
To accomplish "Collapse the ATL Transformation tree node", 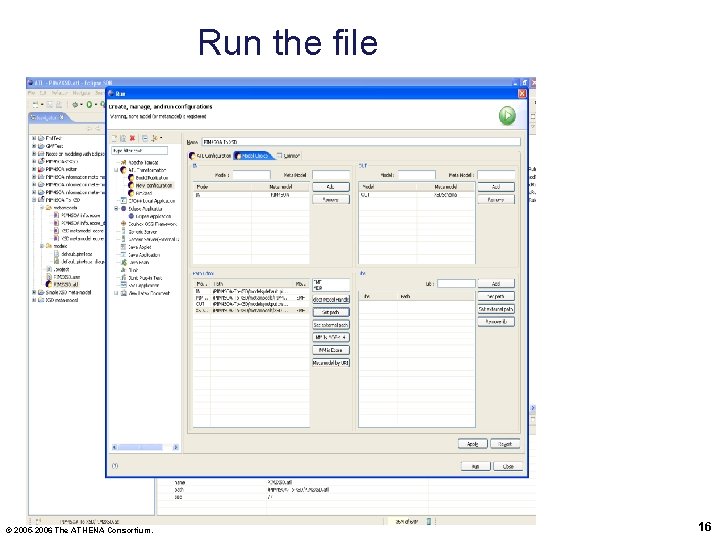I will [x=116, y=170].
